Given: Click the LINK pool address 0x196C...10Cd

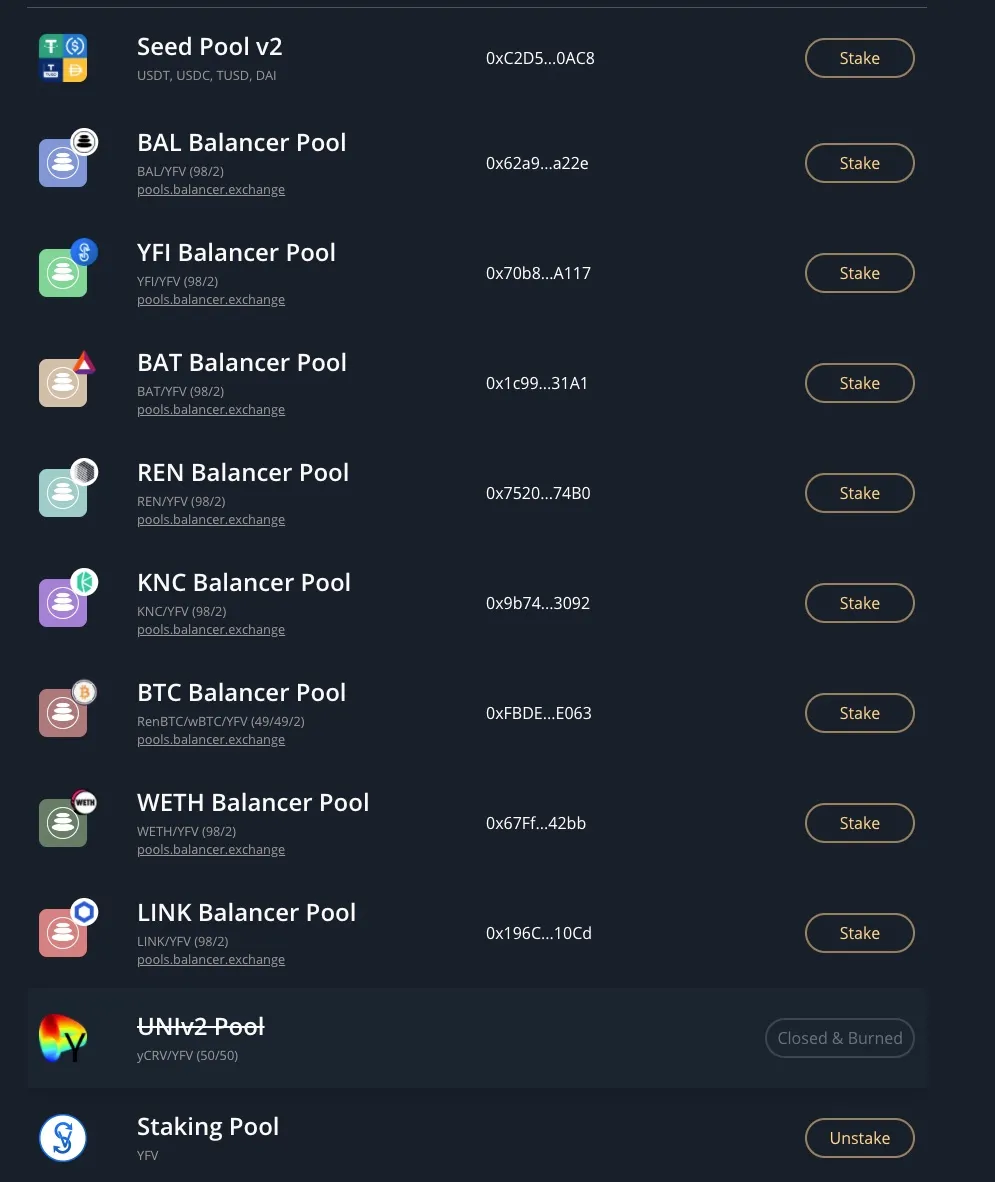Looking at the screenshot, I should click(539, 933).
